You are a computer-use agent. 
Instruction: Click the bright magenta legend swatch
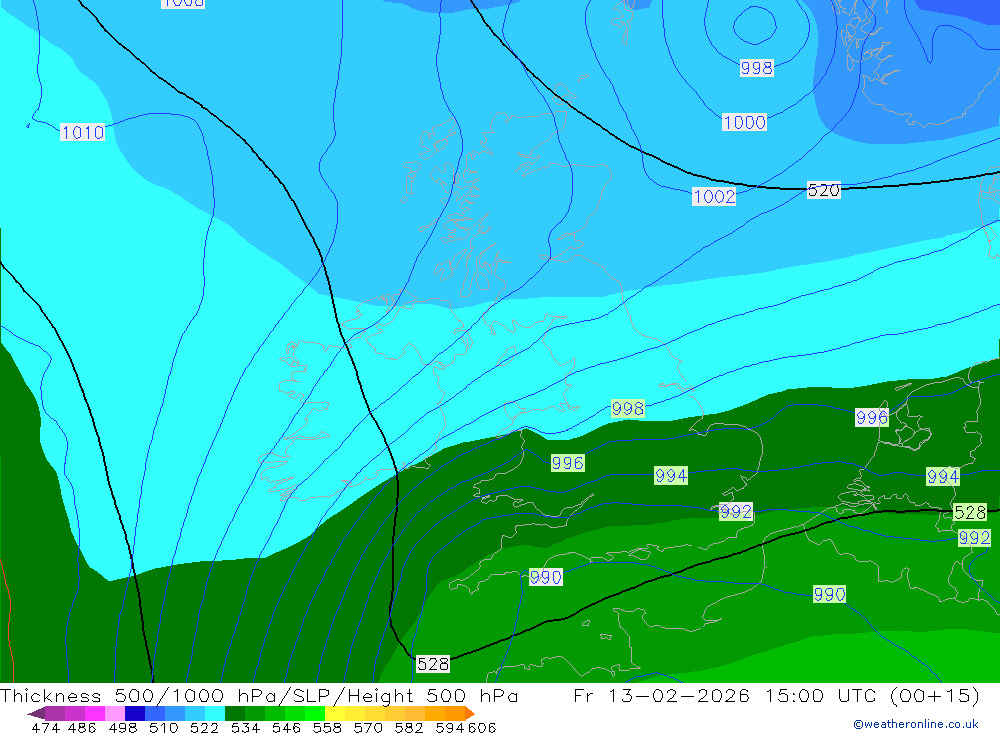click(94, 713)
